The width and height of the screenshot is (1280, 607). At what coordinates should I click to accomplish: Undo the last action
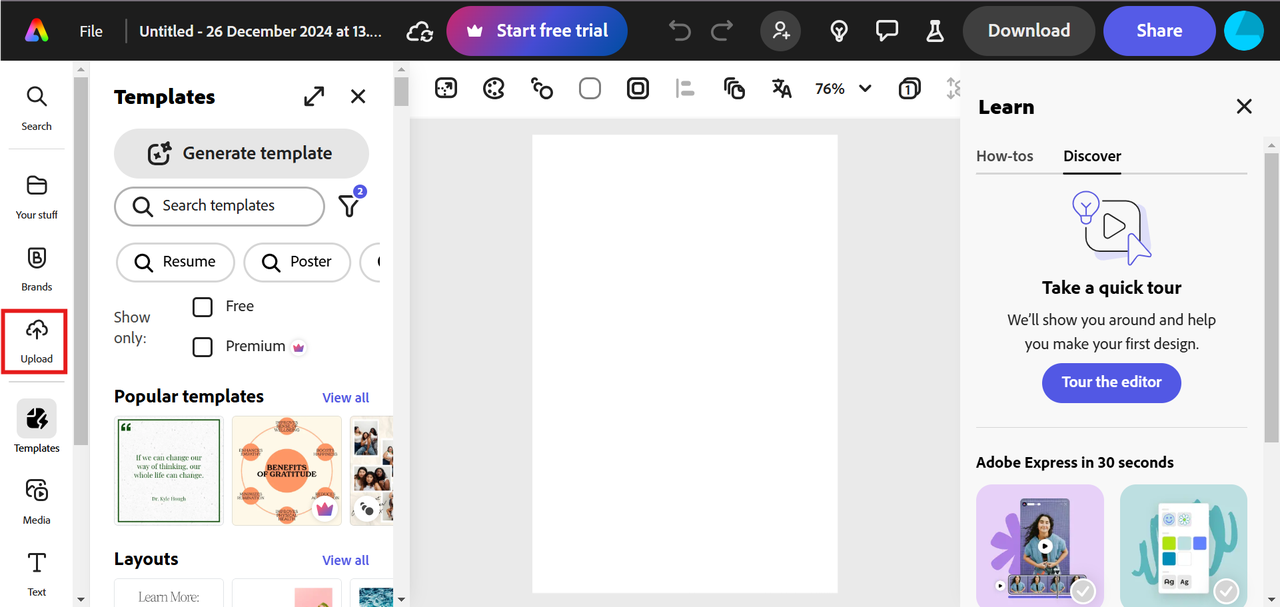coord(680,31)
